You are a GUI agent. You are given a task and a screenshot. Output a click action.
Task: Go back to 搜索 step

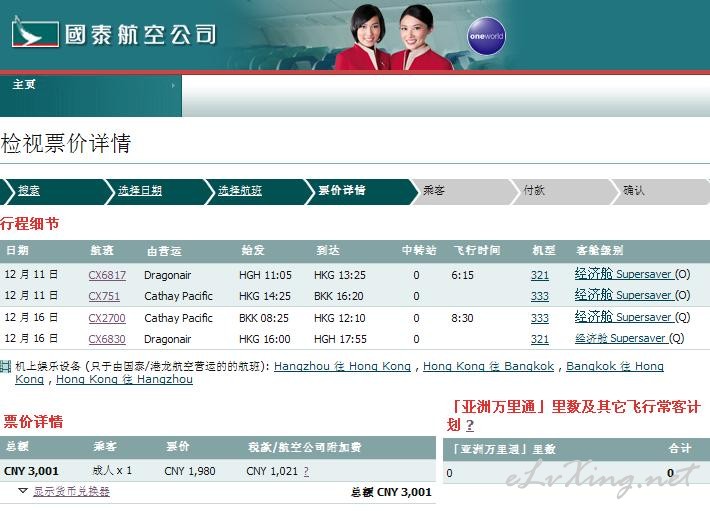point(29,191)
